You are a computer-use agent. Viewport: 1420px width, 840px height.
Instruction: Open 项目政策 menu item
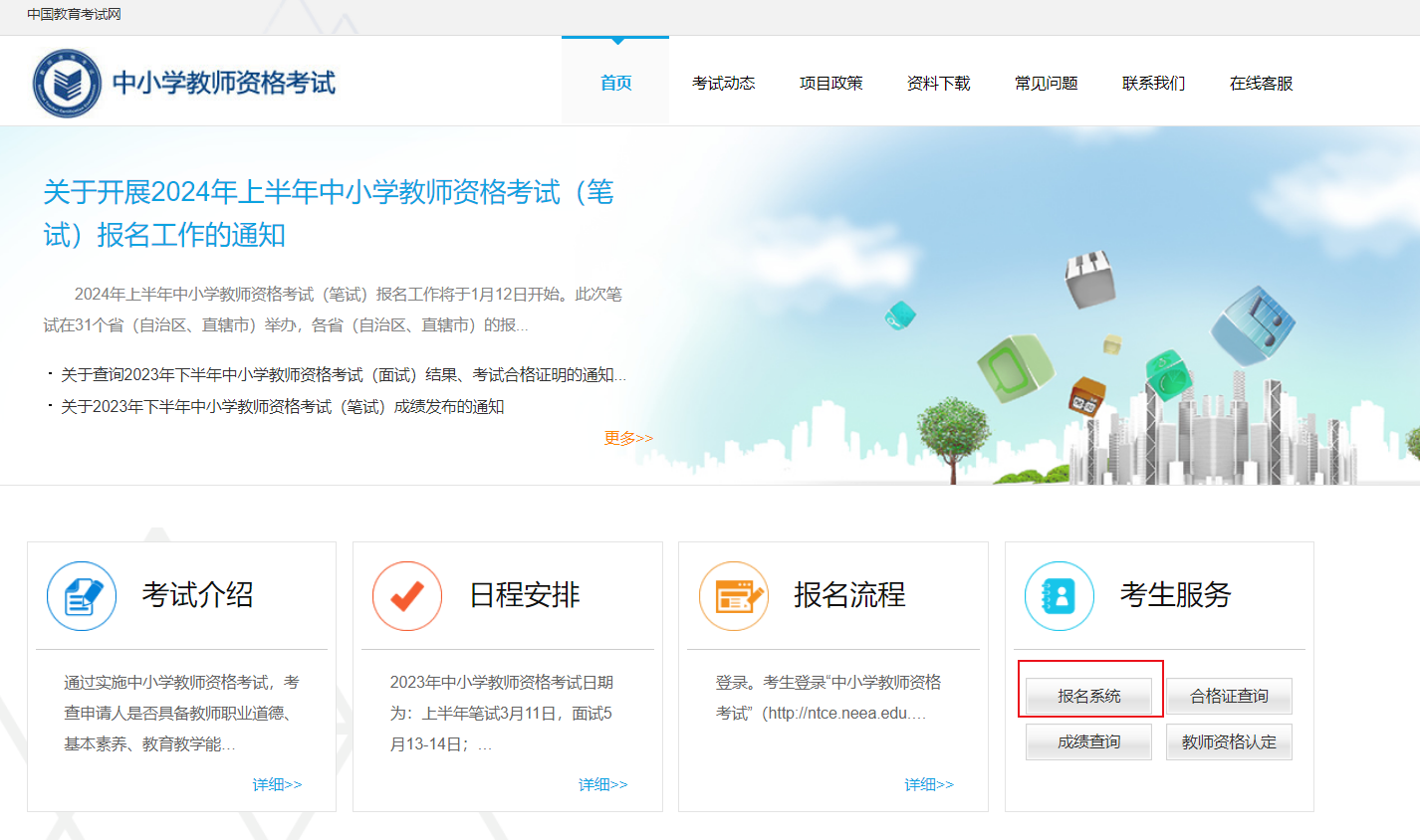830,84
